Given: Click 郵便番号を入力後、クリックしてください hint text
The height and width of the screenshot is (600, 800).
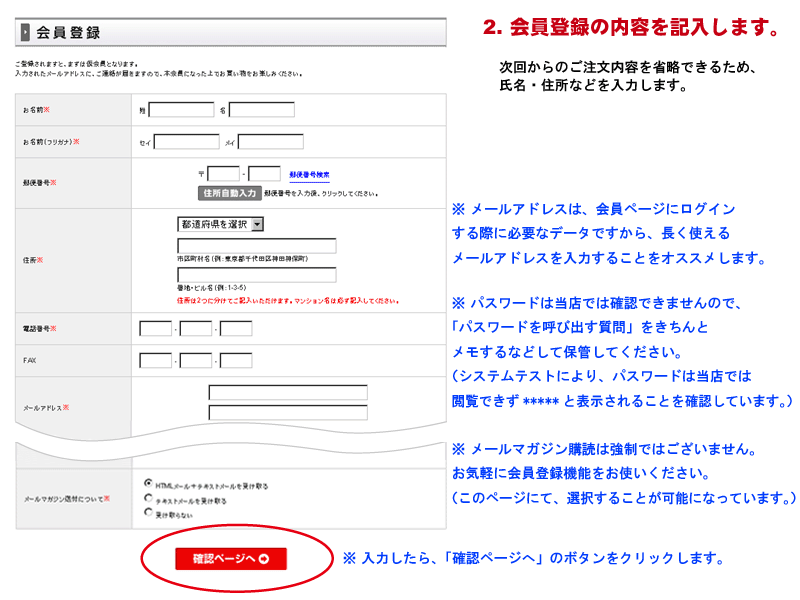Looking at the screenshot, I should pos(321,194).
